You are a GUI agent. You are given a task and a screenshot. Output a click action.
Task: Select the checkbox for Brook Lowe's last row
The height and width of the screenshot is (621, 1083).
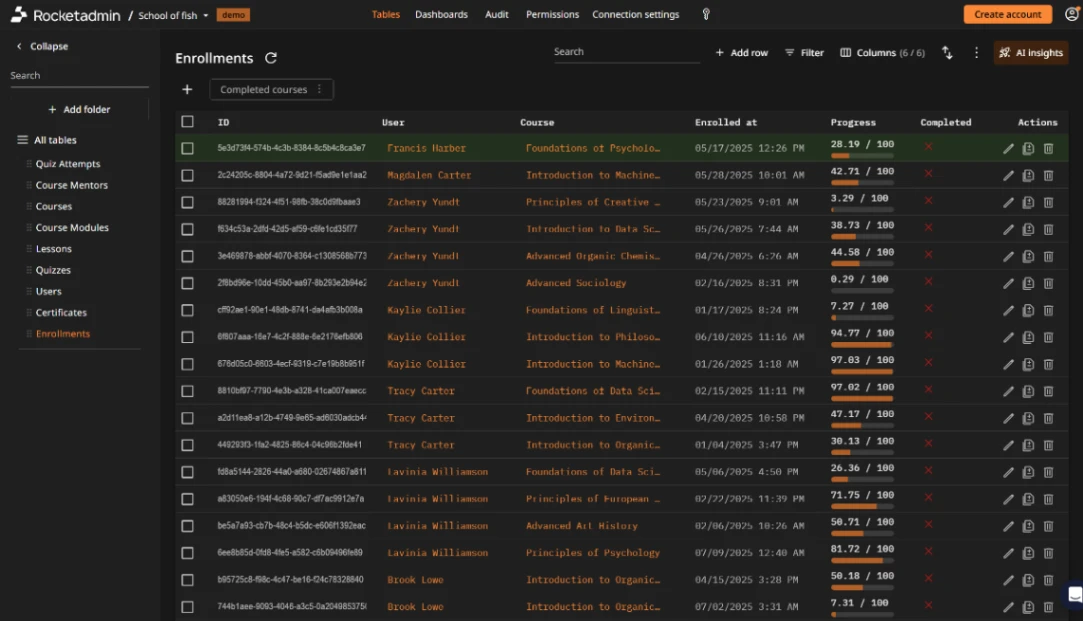[187, 606]
